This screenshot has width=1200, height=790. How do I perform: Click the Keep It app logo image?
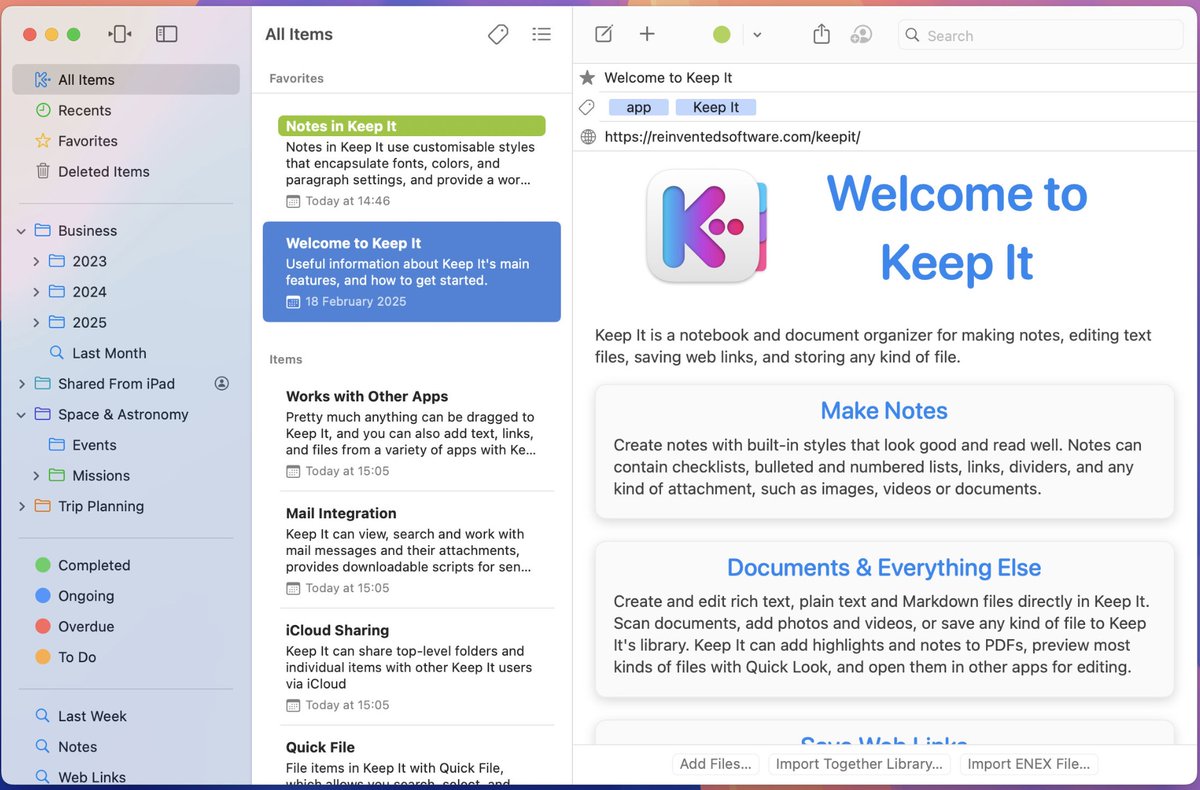pos(706,226)
